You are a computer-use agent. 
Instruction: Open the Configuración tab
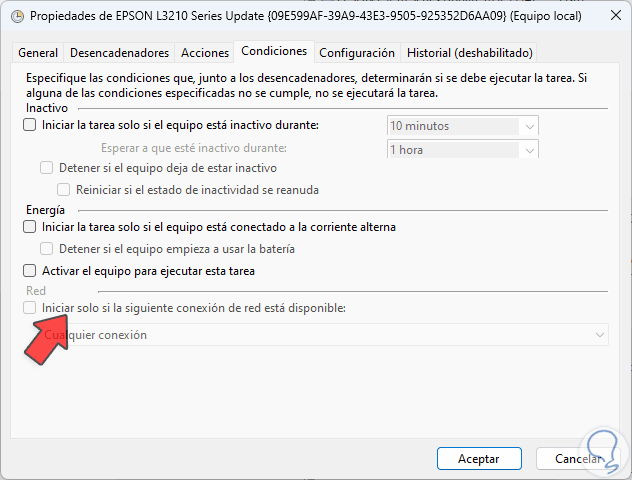358,53
